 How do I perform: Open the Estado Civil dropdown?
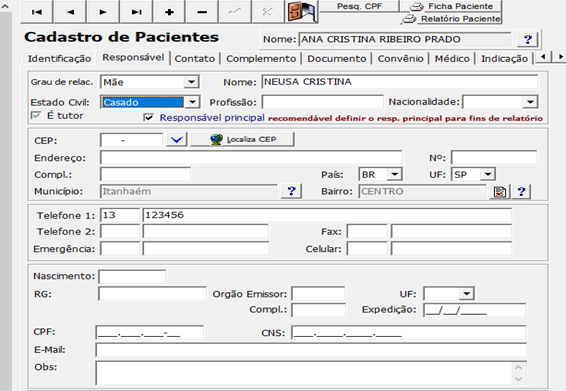point(192,102)
